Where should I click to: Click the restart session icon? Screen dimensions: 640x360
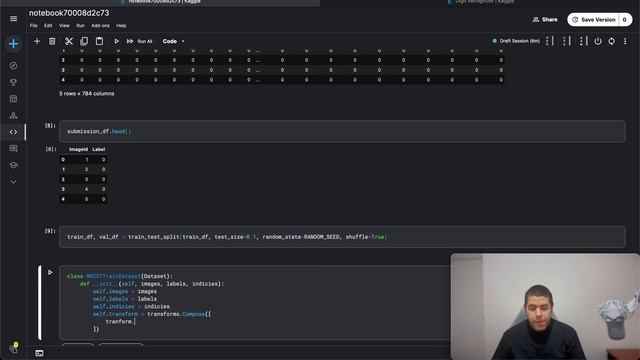611,41
